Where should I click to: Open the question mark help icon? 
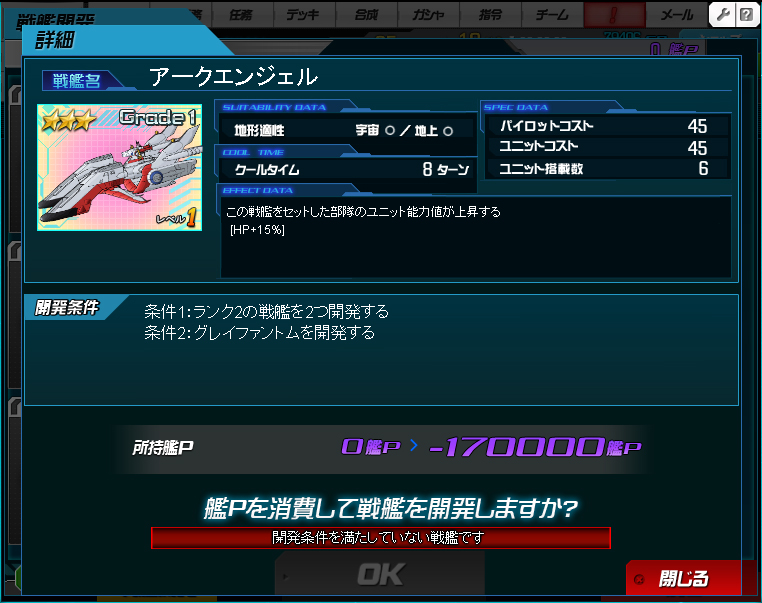click(x=746, y=15)
